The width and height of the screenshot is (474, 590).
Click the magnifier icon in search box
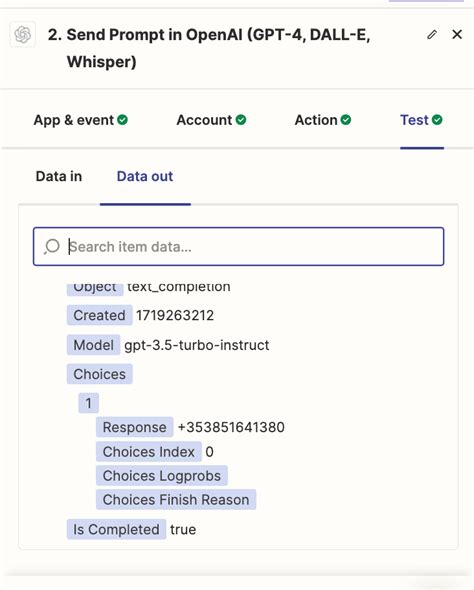click(x=52, y=247)
